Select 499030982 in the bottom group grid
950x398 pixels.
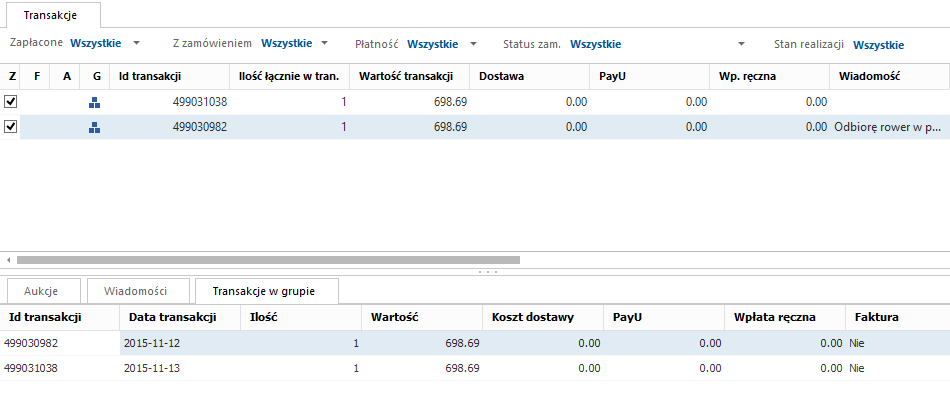pyautogui.click(x=60, y=343)
